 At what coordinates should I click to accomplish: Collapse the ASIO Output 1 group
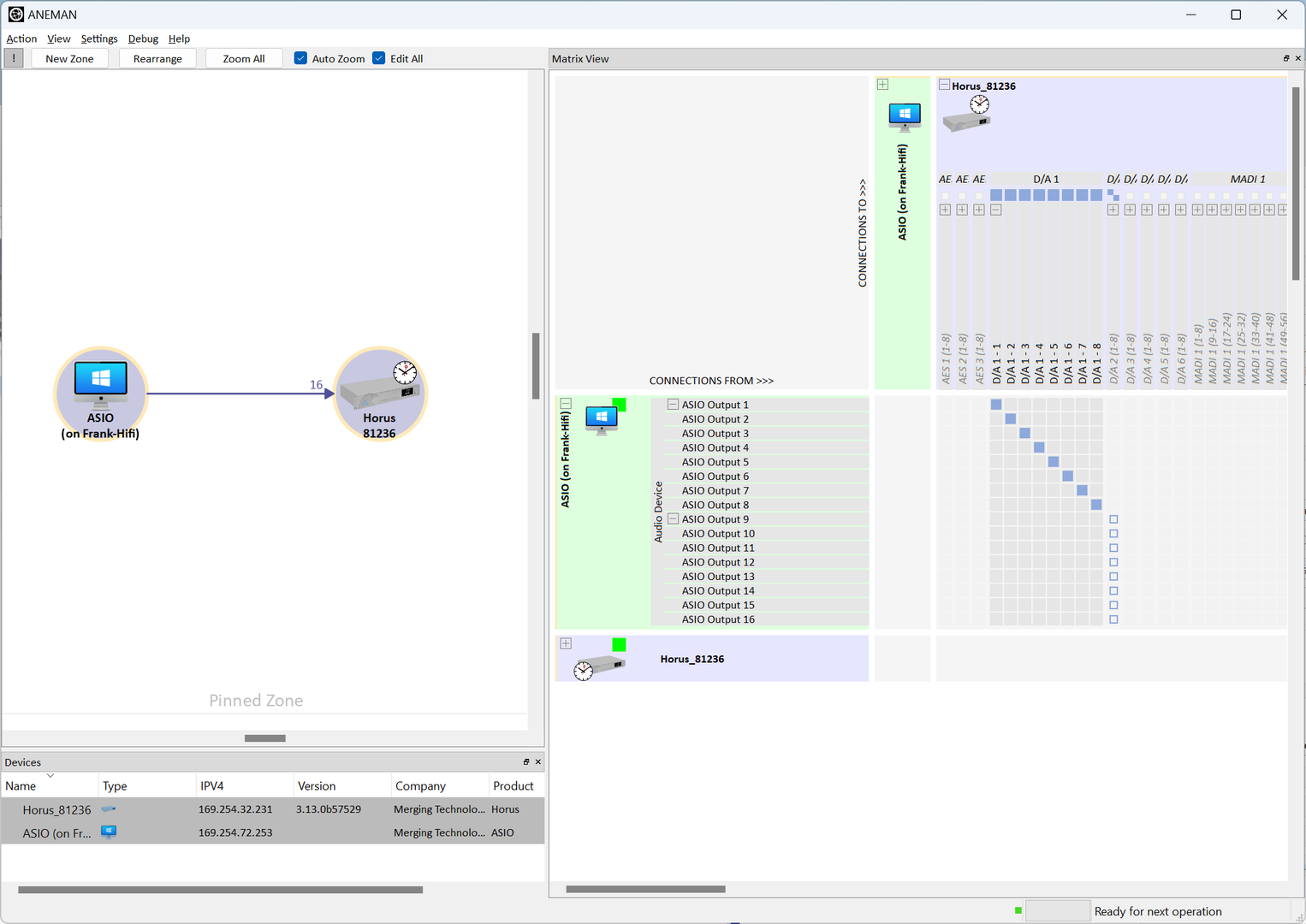(673, 405)
